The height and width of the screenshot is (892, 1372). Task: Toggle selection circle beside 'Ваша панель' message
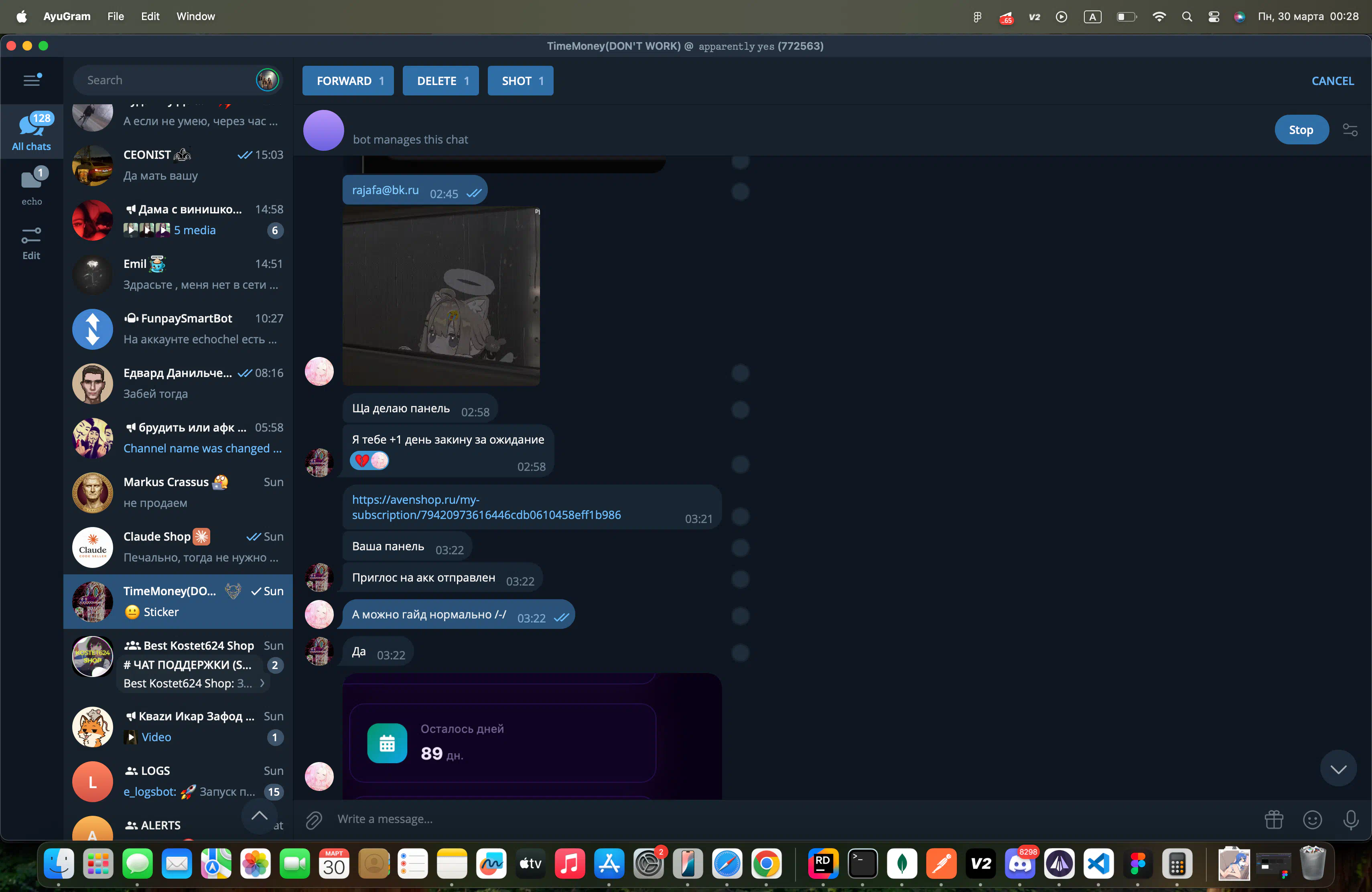(x=740, y=547)
